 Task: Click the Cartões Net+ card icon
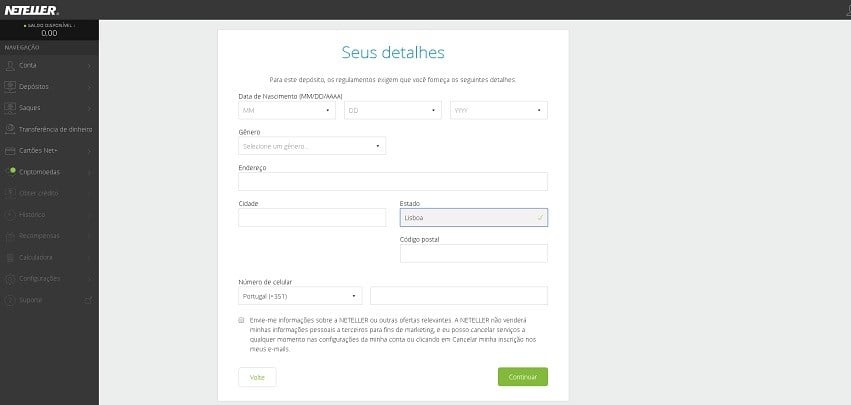coord(10,151)
